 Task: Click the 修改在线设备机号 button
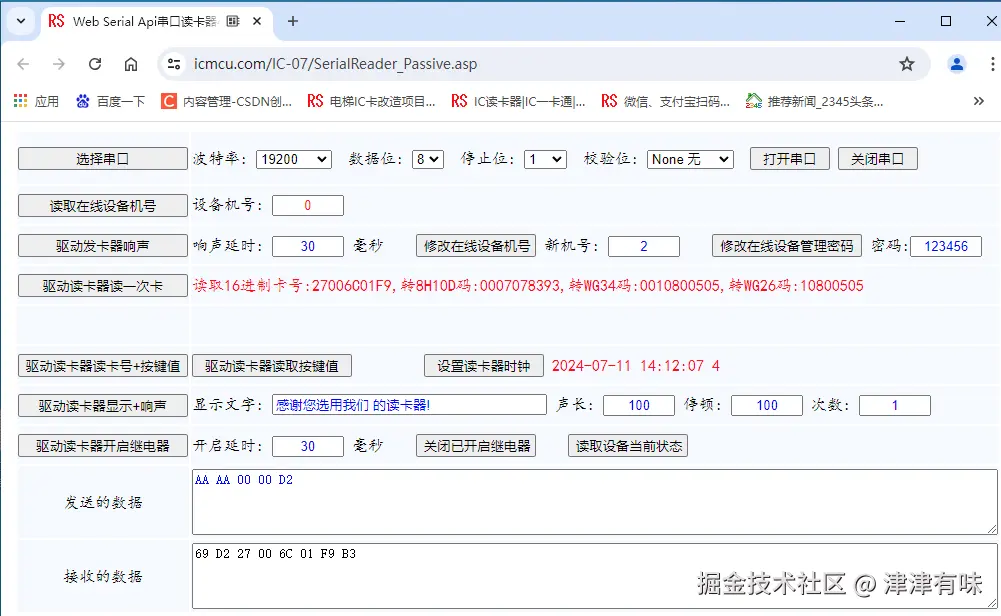[476, 246]
